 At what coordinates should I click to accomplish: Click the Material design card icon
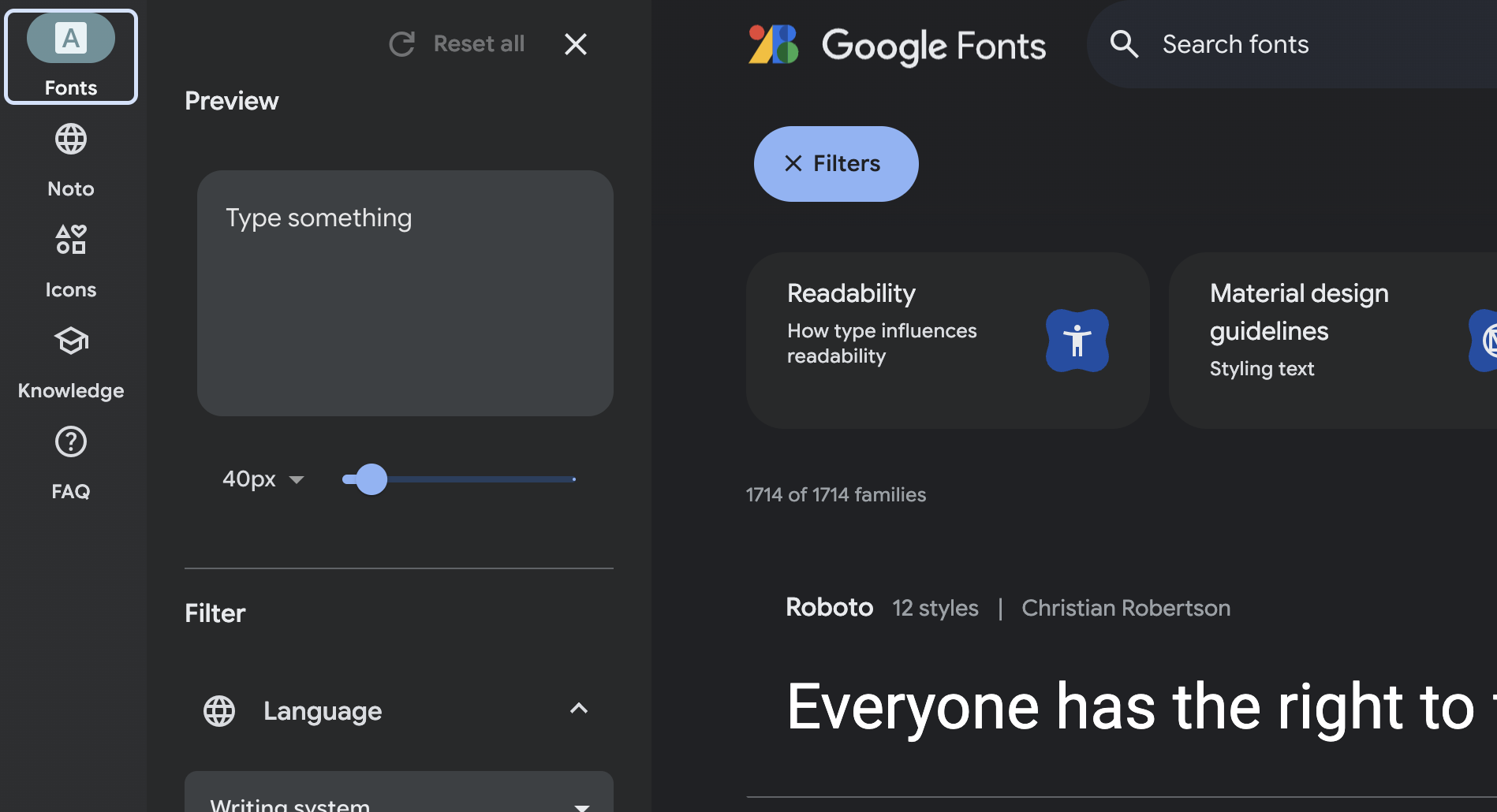pyautogui.click(x=1484, y=341)
